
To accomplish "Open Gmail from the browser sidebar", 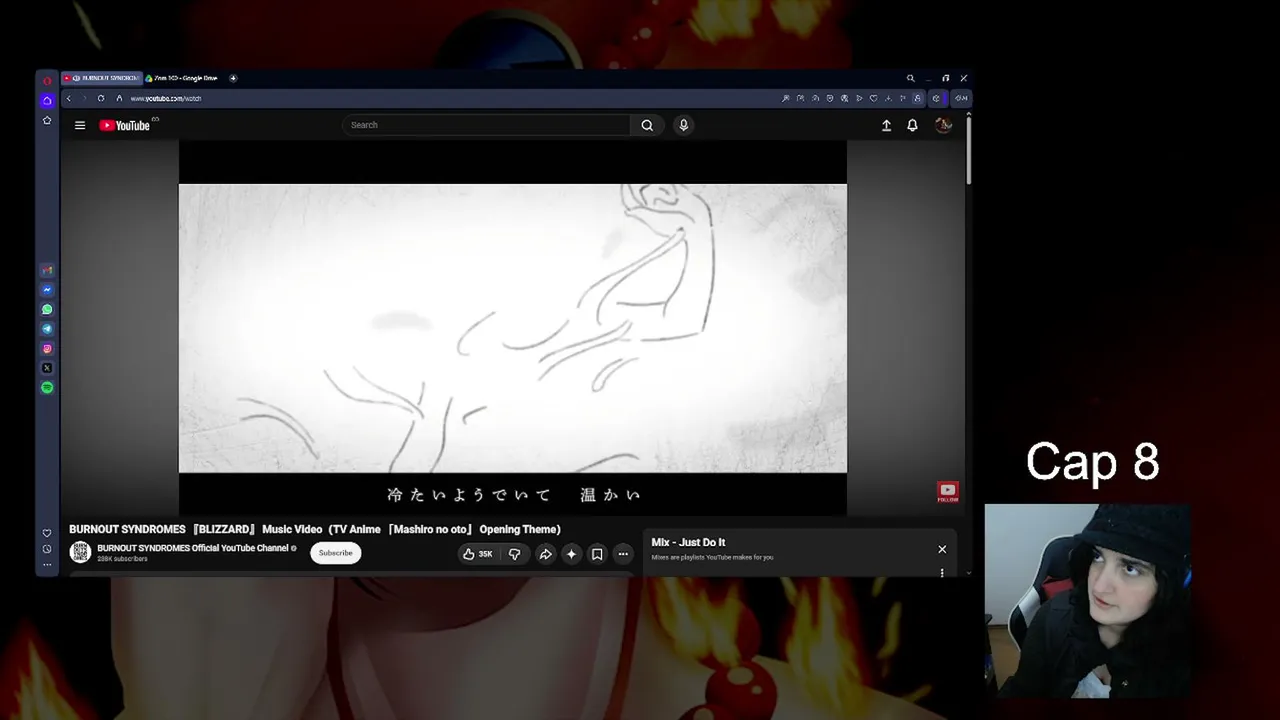I will point(47,270).
